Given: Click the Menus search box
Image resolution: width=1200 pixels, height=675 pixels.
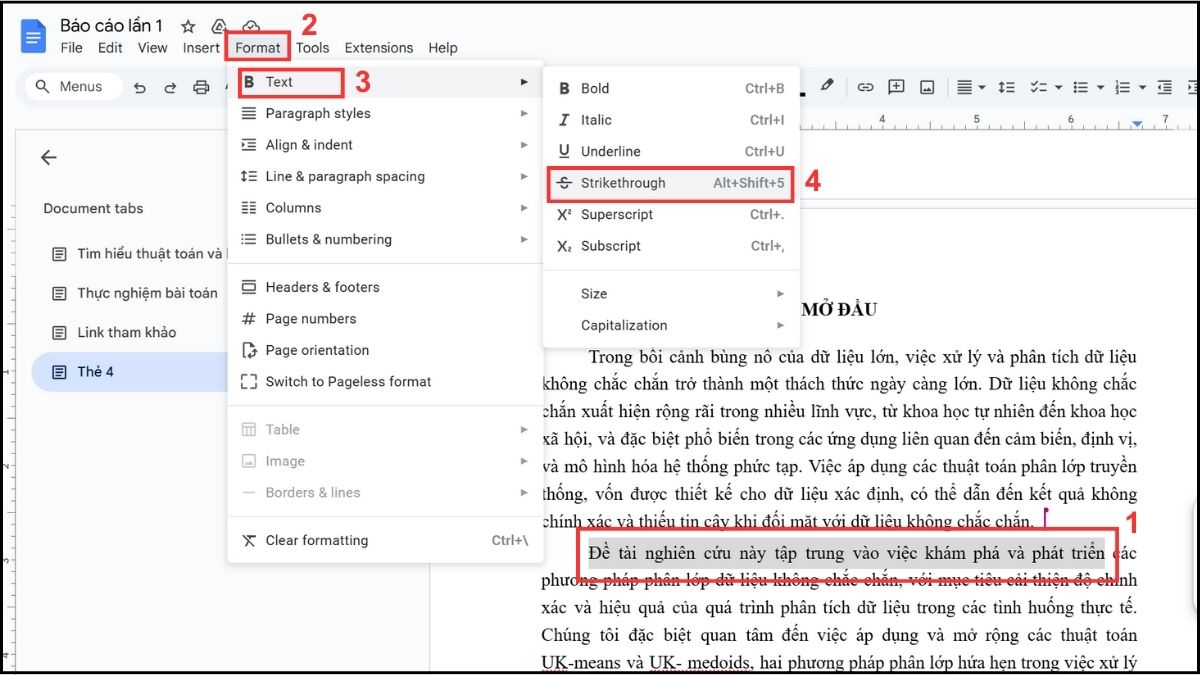Looking at the screenshot, I should pos(73,87).
